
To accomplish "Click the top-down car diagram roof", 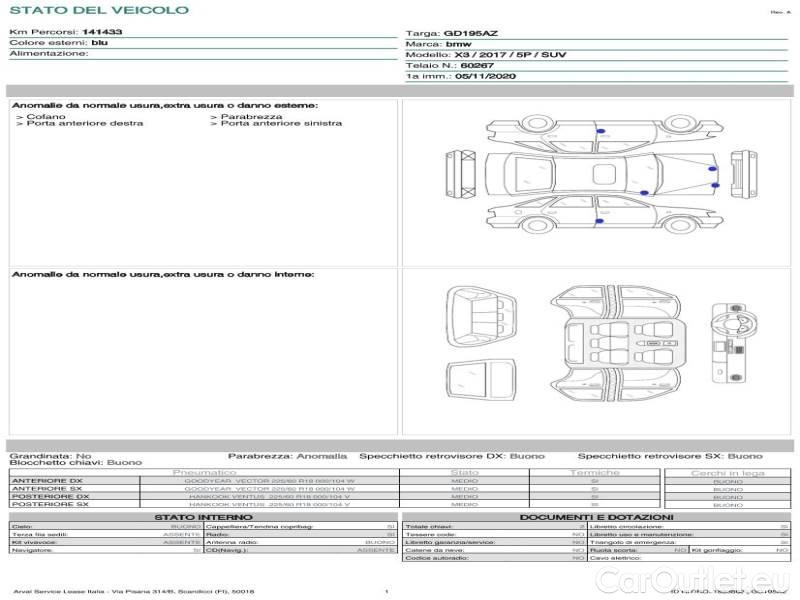I will click(598, 170).
